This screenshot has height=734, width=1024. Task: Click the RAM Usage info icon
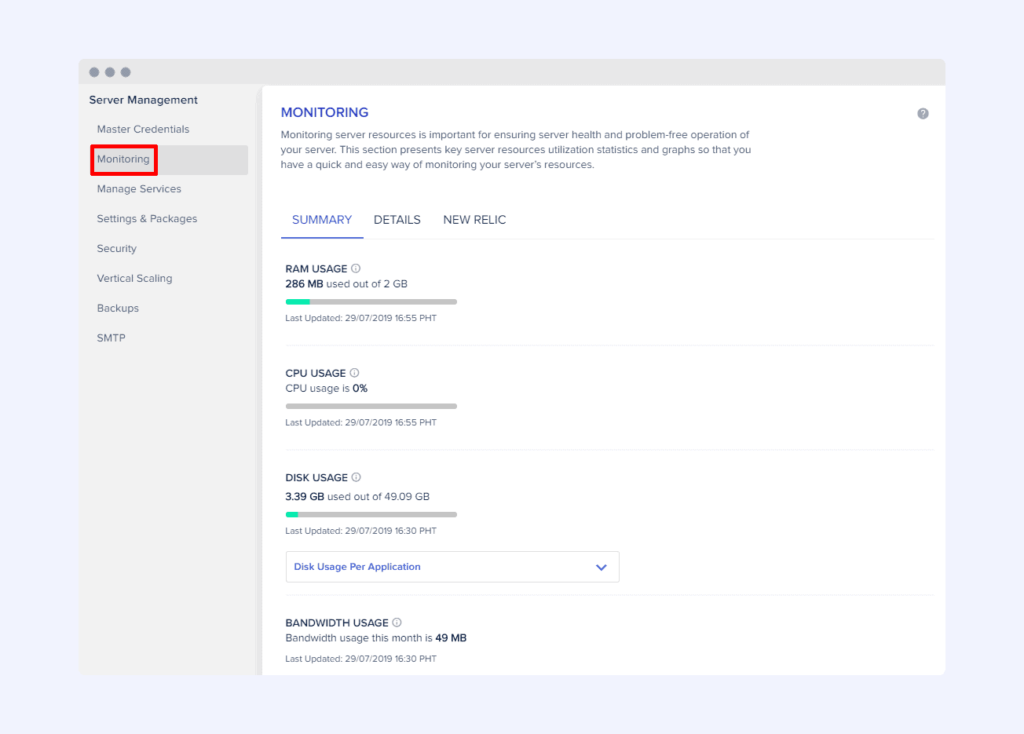point(356,268)
